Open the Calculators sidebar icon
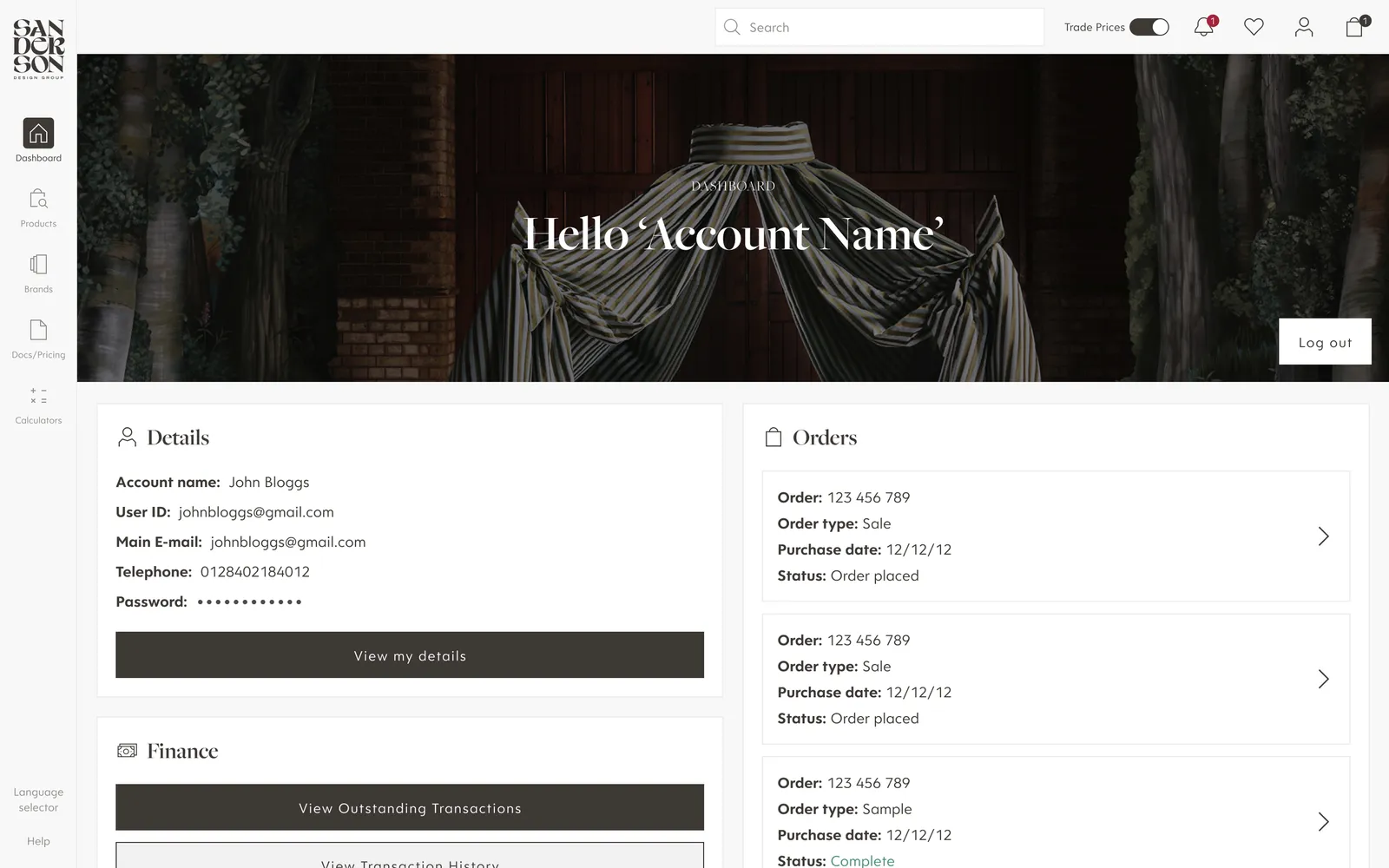The width and height of the screenshot is (1389, 868). click(38, 395)
